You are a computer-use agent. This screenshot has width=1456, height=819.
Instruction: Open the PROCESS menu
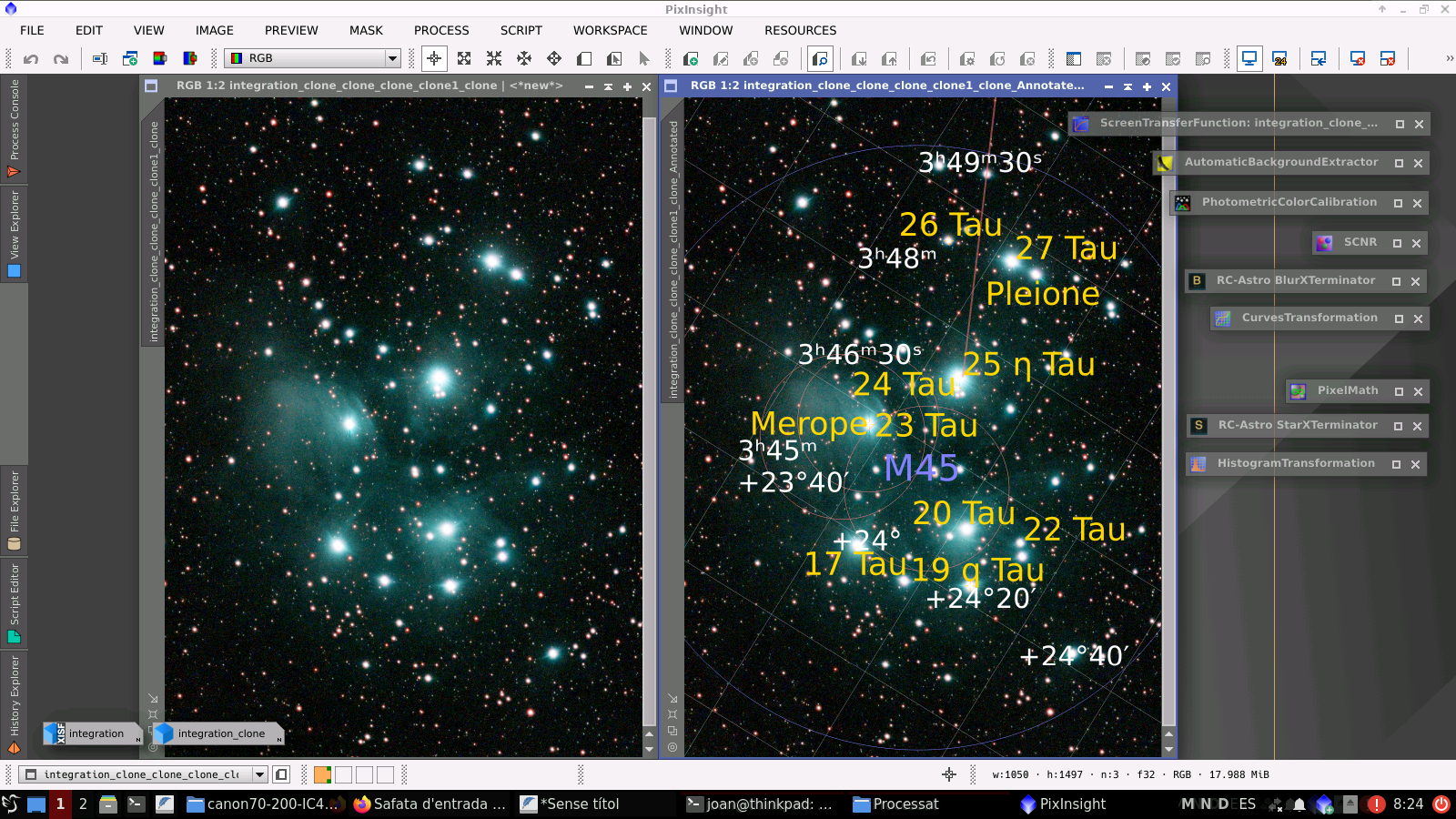coord(441,30)
